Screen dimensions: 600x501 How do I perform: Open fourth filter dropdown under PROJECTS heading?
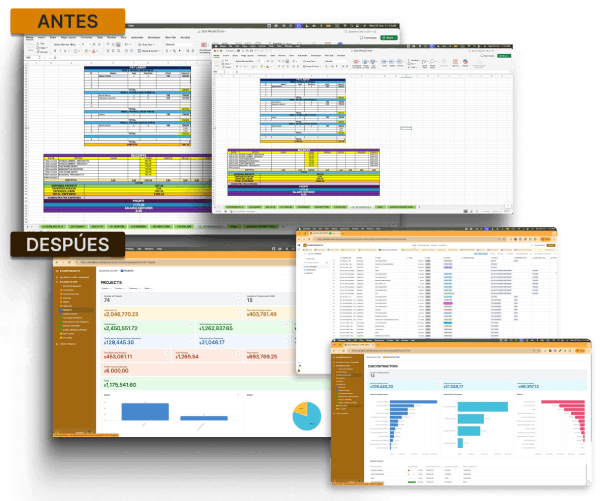click(x=148, y=288)
